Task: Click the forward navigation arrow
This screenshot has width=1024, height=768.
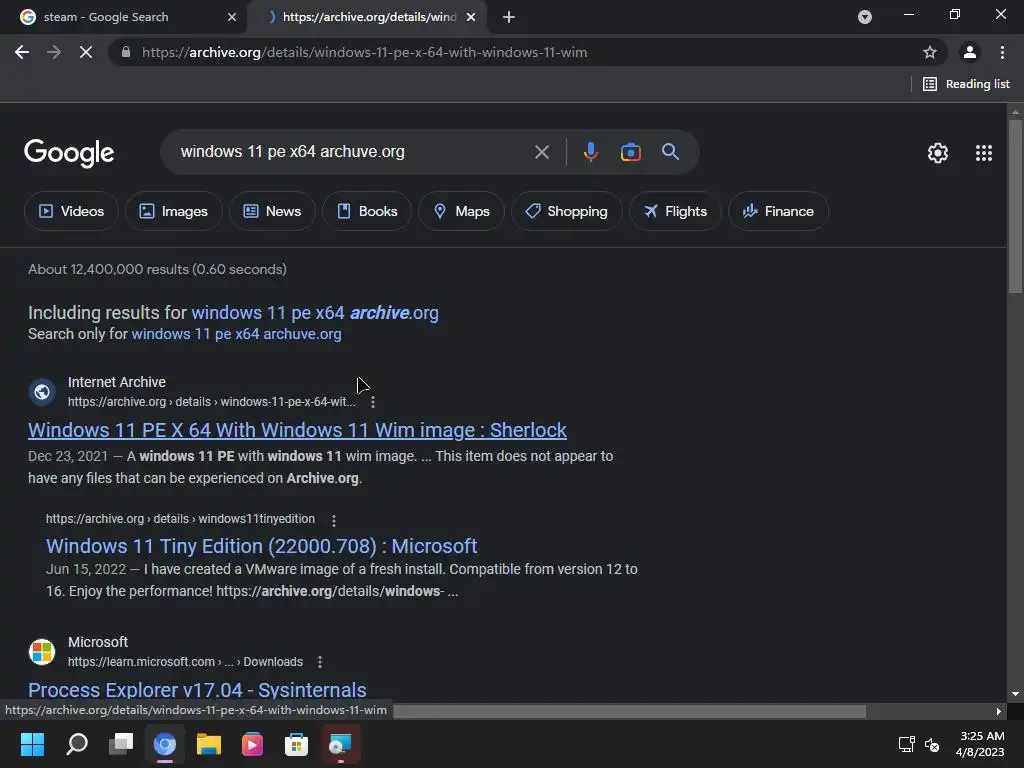Action: pos(54,52)
